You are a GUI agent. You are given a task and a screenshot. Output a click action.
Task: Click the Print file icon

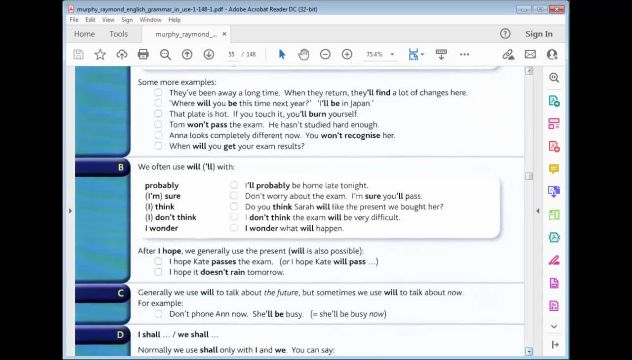(x=143, y=54)
